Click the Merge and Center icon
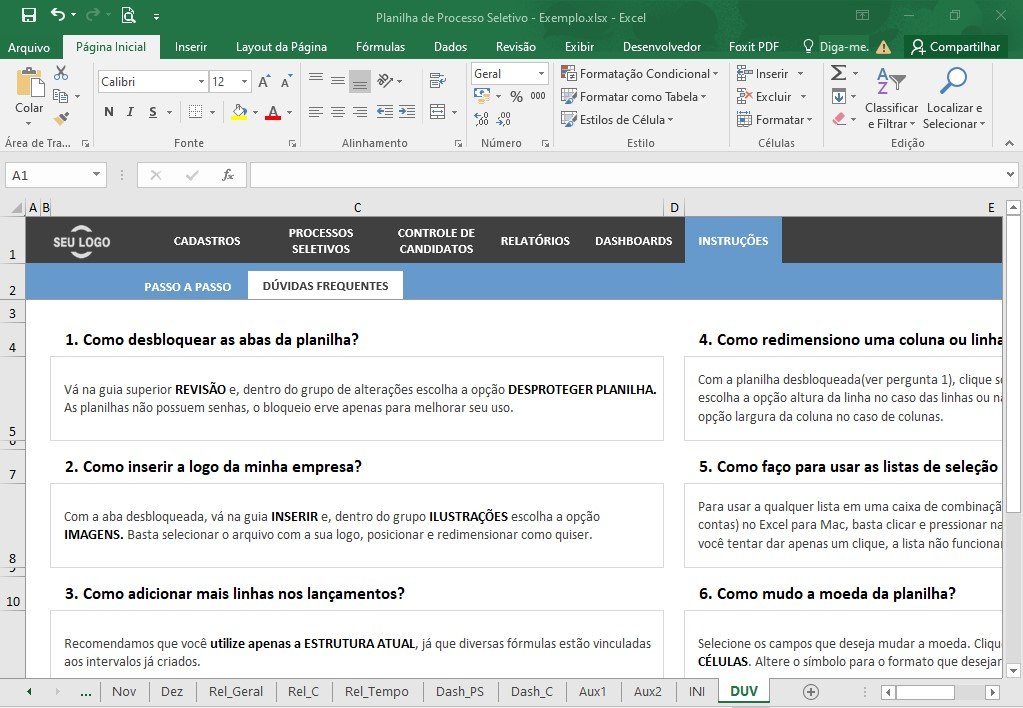Screen dimensions: 1023x708 438,112
